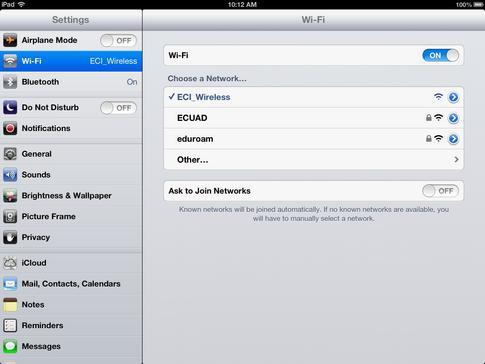Open the General settings section
Image resolution: width=485 pixels, height=364 pixels.
tap(71, 154)
